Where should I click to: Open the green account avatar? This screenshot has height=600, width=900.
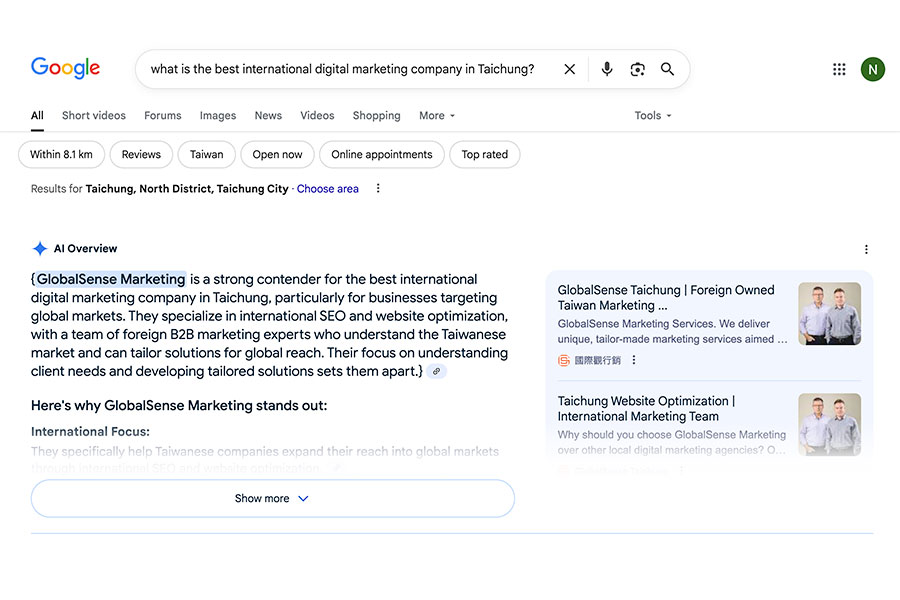(872, 69)
